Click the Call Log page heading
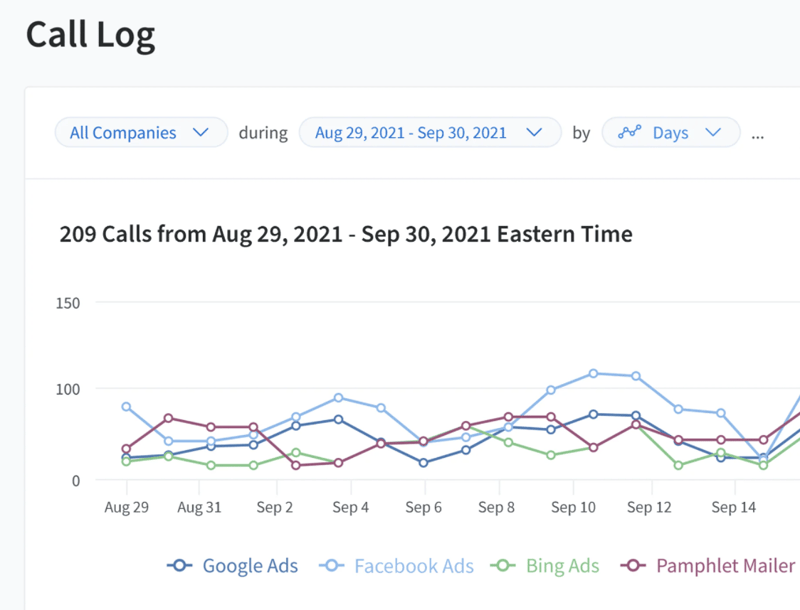 (x=90, y=34)
